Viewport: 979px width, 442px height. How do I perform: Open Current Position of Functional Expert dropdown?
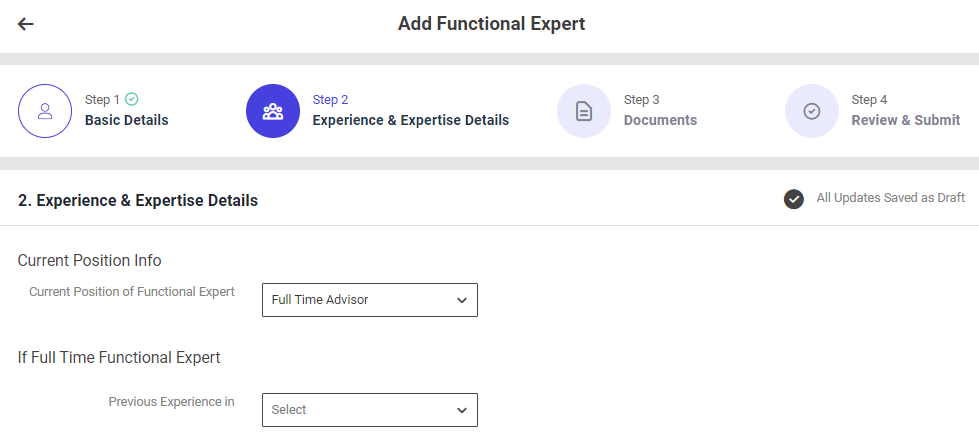click(x=369, y=300)
